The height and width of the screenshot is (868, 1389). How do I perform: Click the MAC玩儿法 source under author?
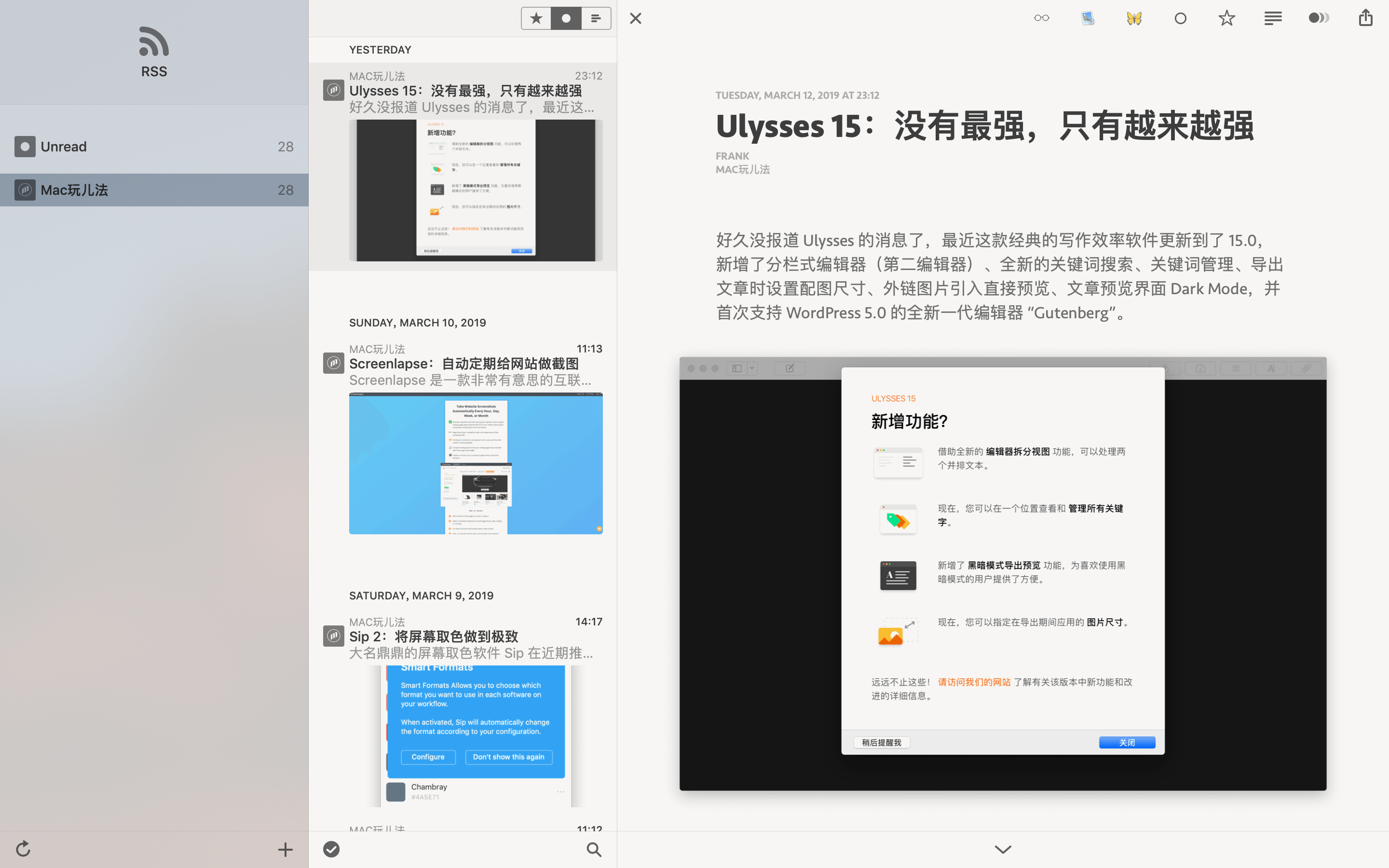(x=743, y=169)
